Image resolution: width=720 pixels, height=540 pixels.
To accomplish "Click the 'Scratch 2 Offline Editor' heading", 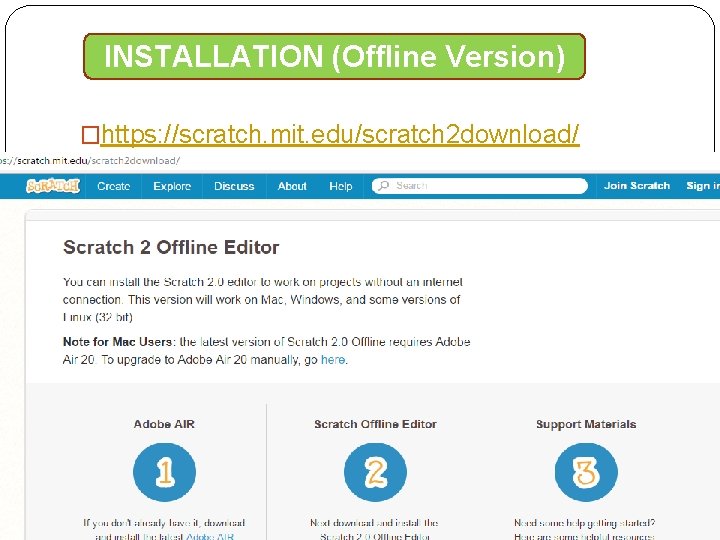I will (171, 248).
